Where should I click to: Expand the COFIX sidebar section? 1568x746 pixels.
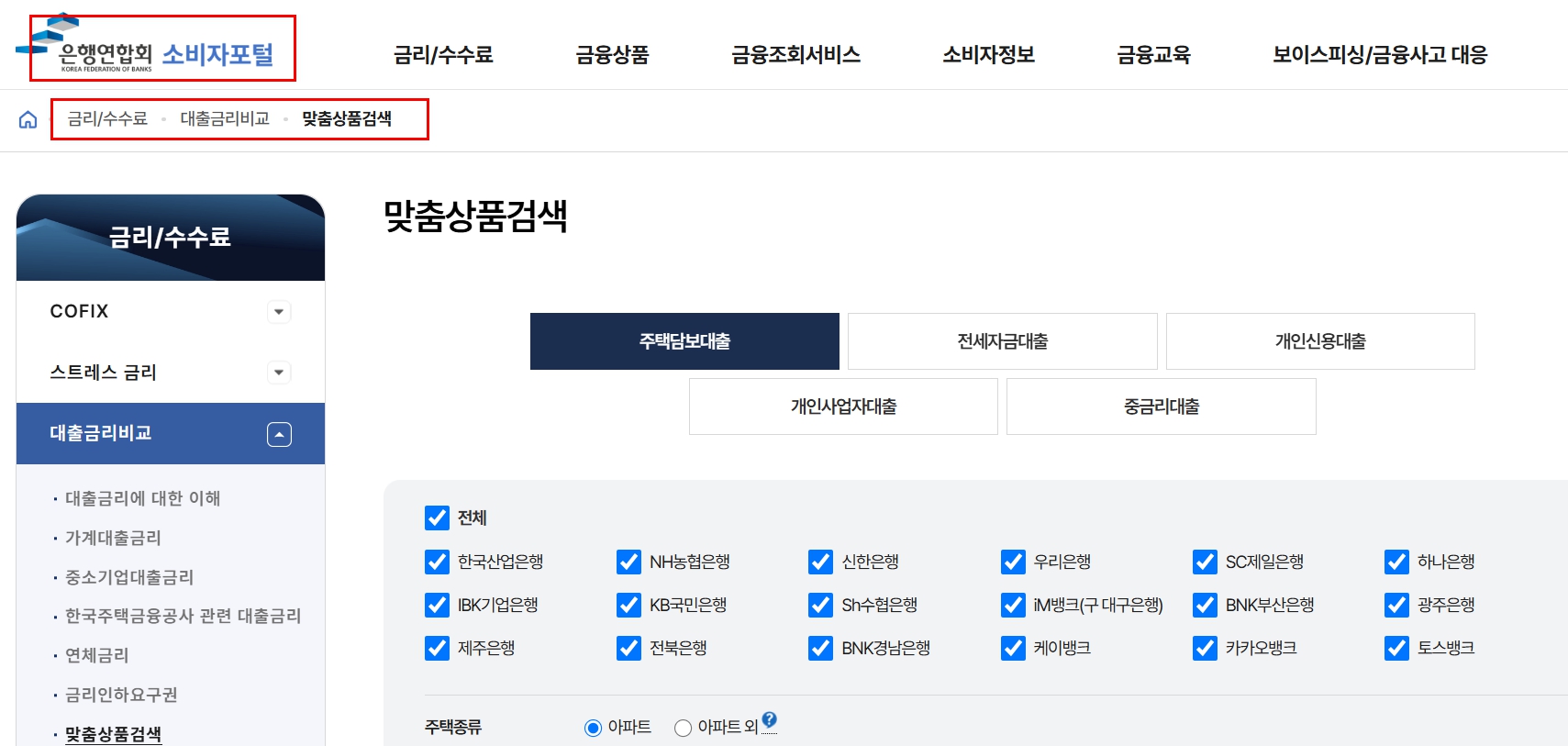(x=279, y=312)
